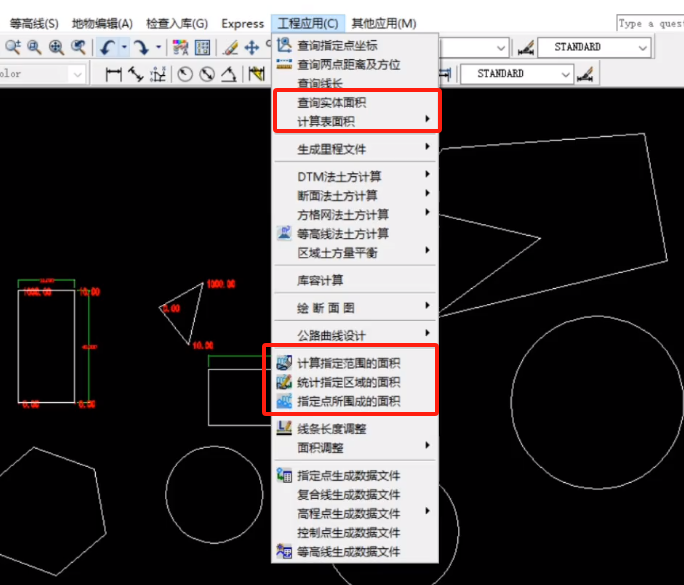684x585 pixels.
Task: Open the grid palette icon beside properties
Action: point(202,48)
